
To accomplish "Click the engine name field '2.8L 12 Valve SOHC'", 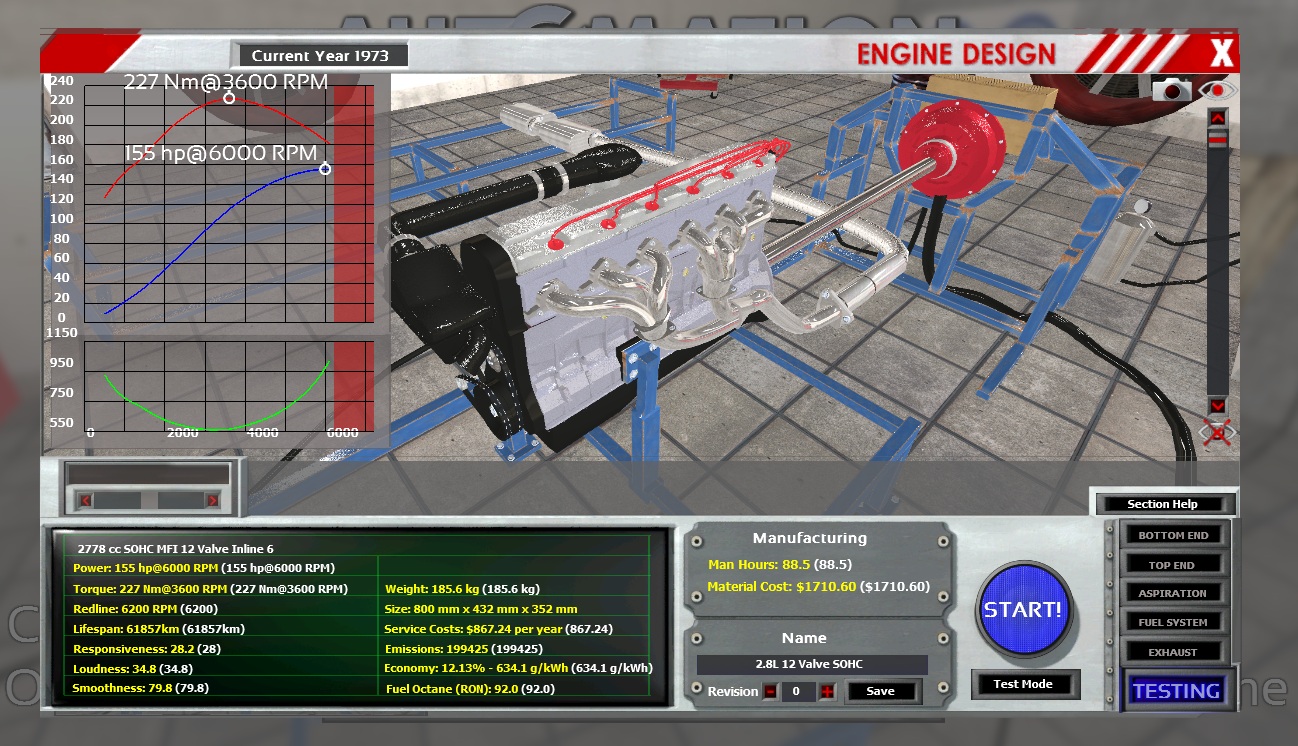I will 812,664.
